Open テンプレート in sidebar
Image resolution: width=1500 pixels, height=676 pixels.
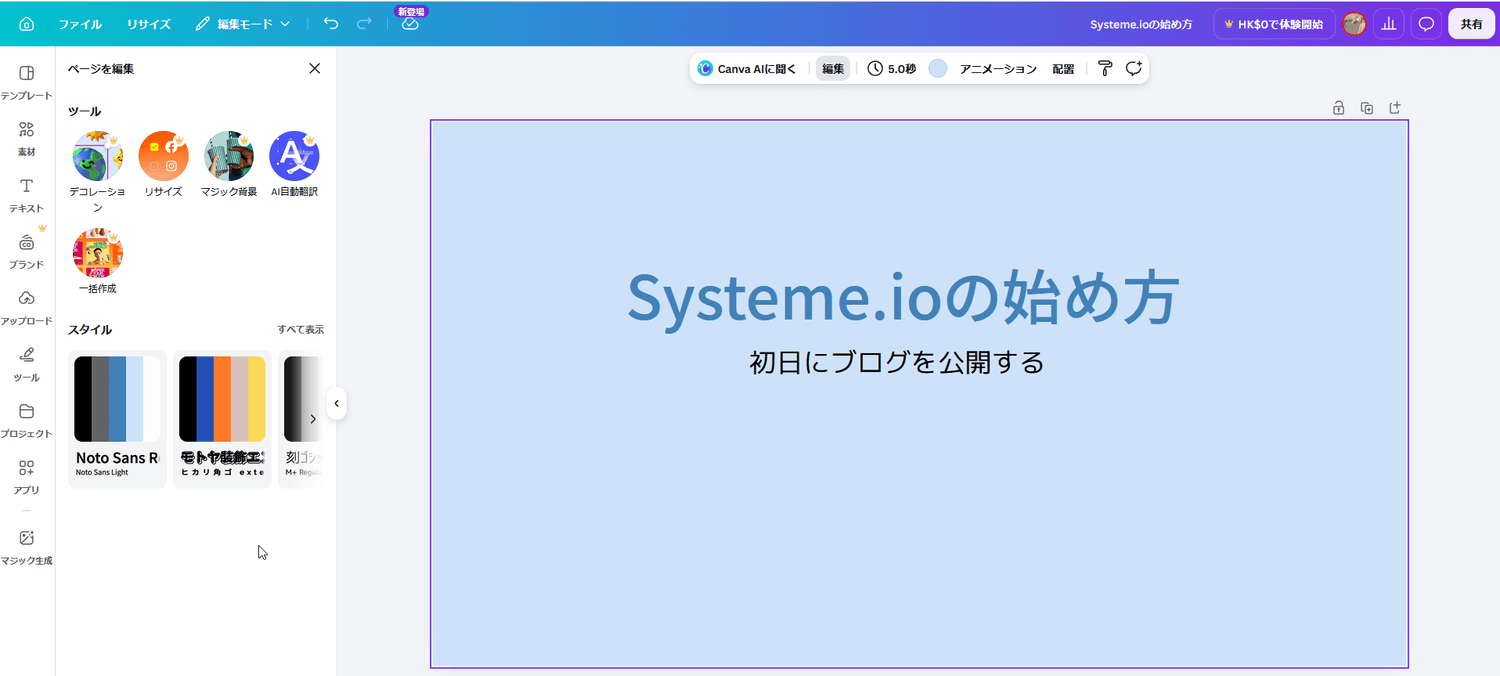click(x=27, y=82)
